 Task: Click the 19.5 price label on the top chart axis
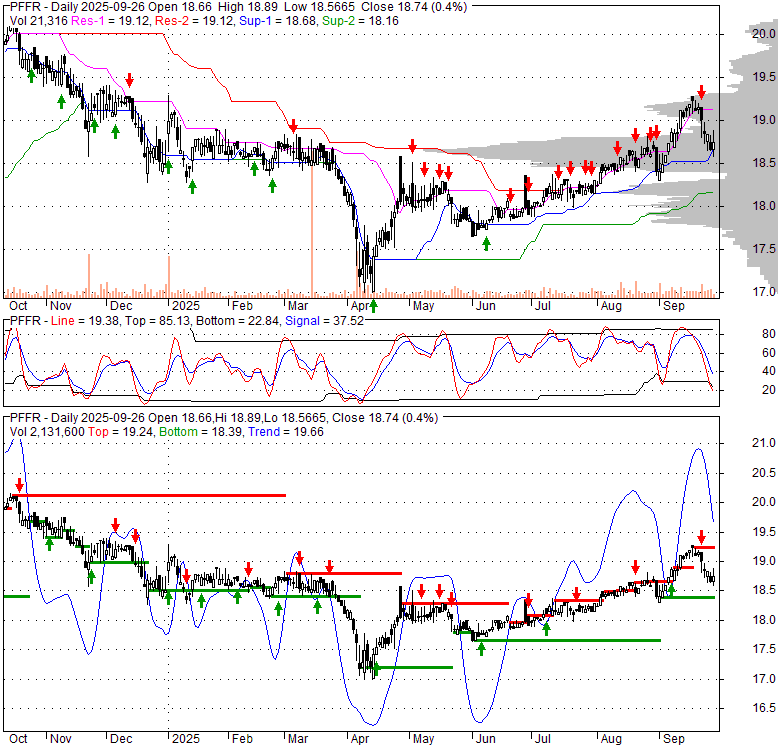(x=764, y=77)
